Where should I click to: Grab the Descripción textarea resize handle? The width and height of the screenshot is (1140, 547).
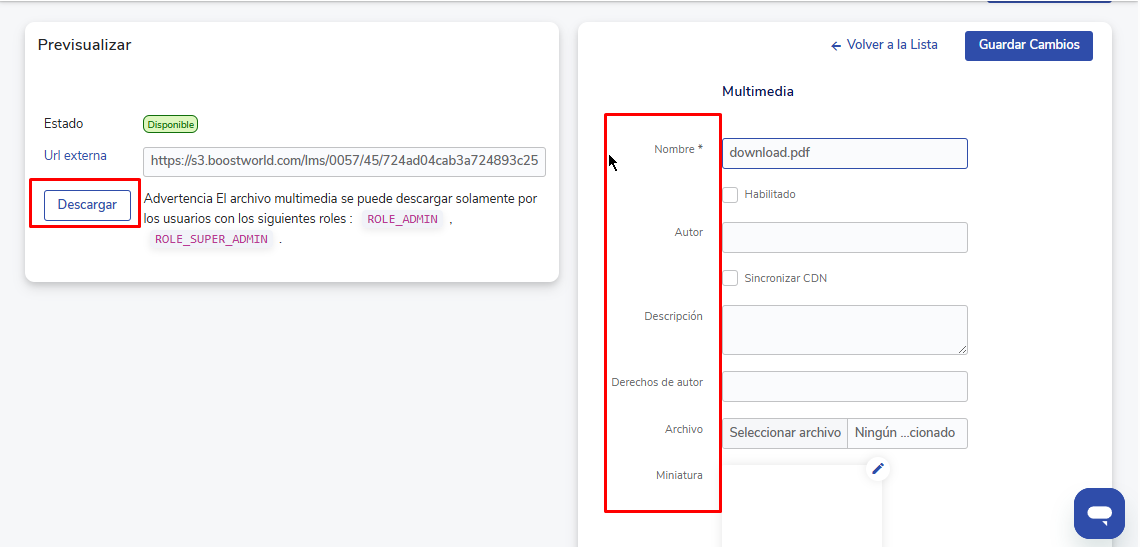pos(962,348)
